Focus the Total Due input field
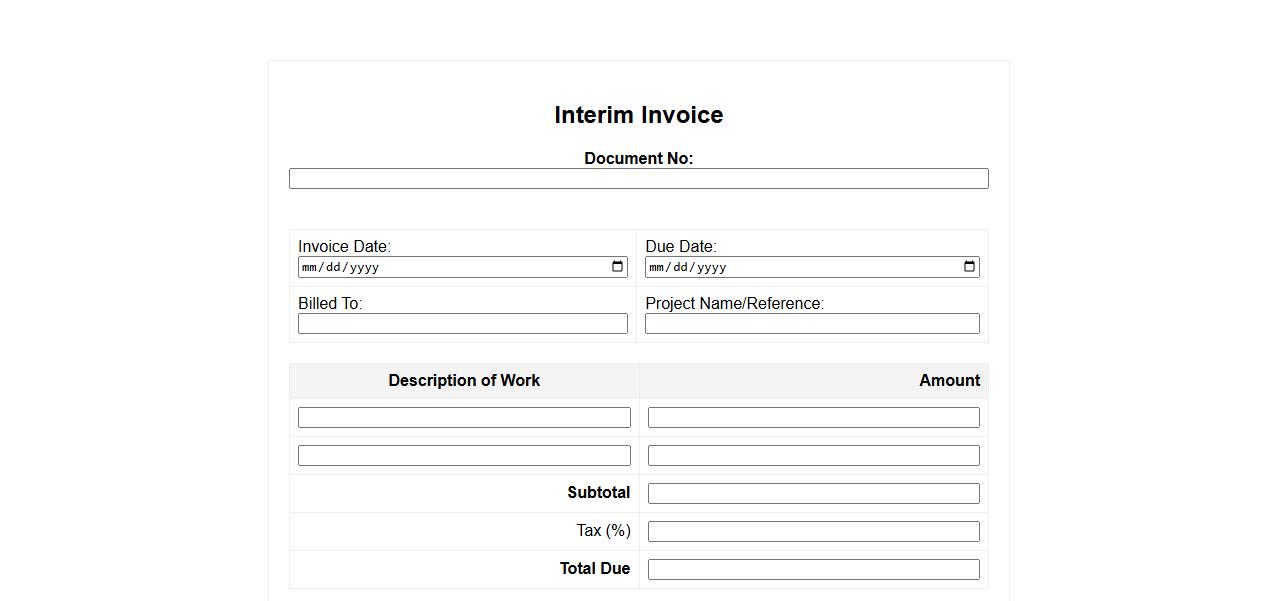This screenshot has width=1278, height=601. (x=813, y=570)
